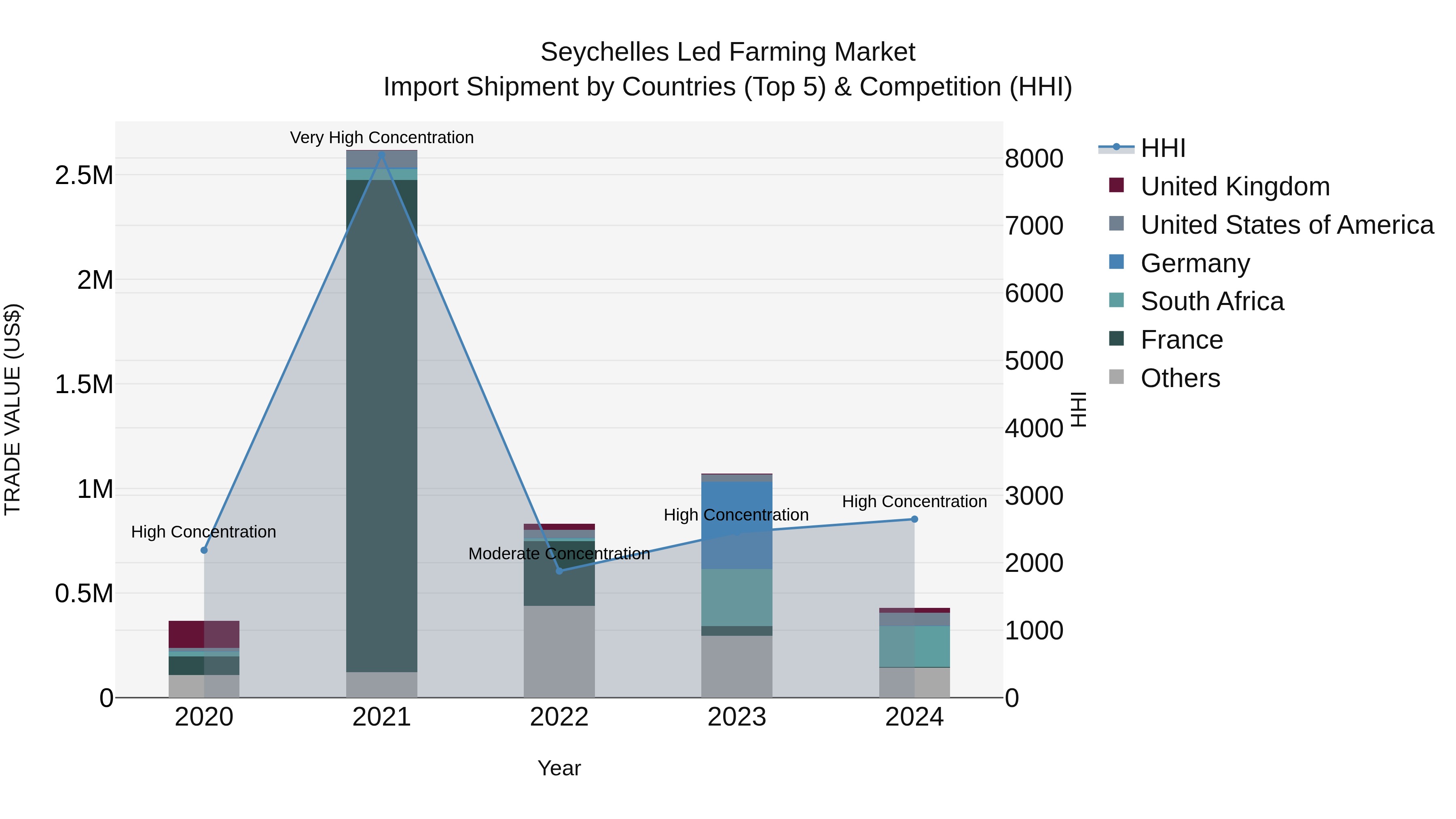1456x819 pixels.
Task: Toggle United States of America legend entry
Action: point(1271,224)
